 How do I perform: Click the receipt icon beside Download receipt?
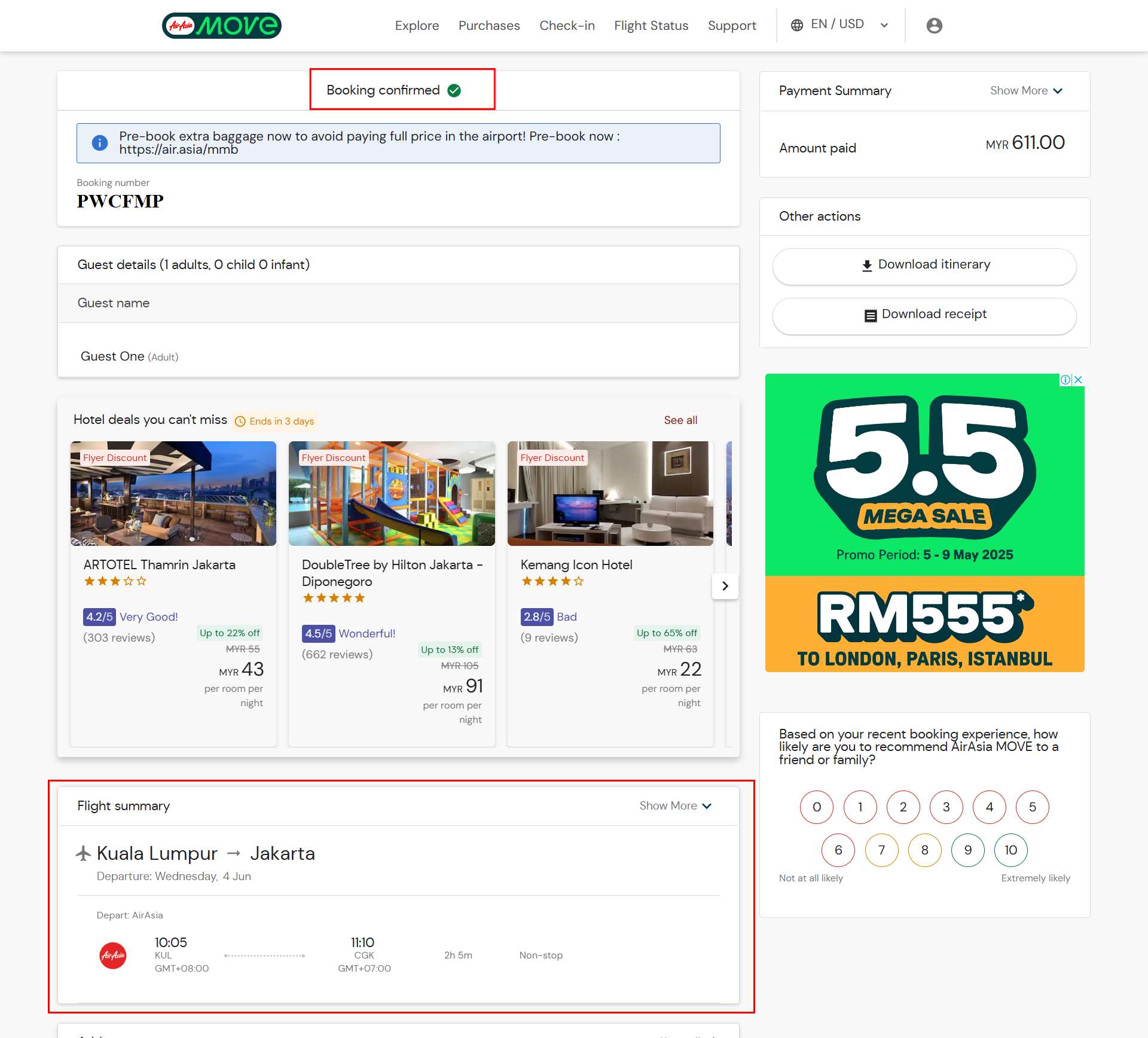[x=871, y=314]
